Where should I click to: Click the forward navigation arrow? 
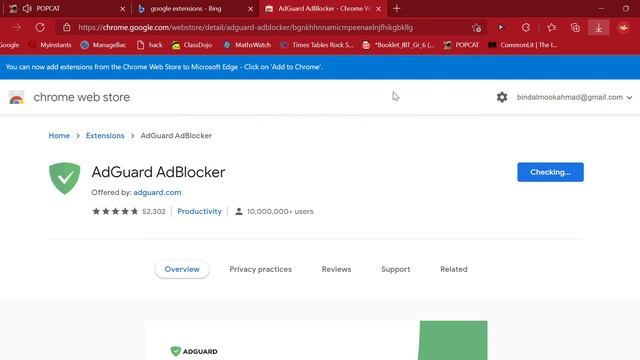[x=17, y=27]
